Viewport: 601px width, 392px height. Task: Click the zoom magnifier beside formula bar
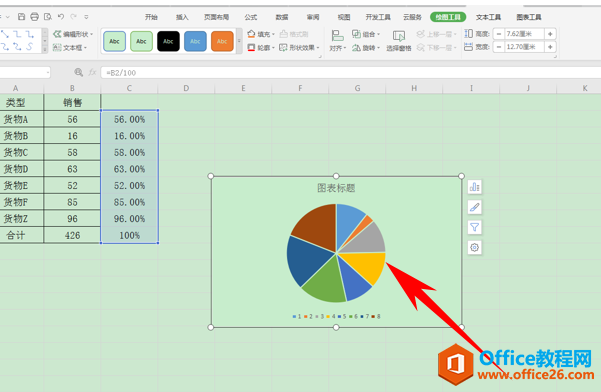[79, 72]
